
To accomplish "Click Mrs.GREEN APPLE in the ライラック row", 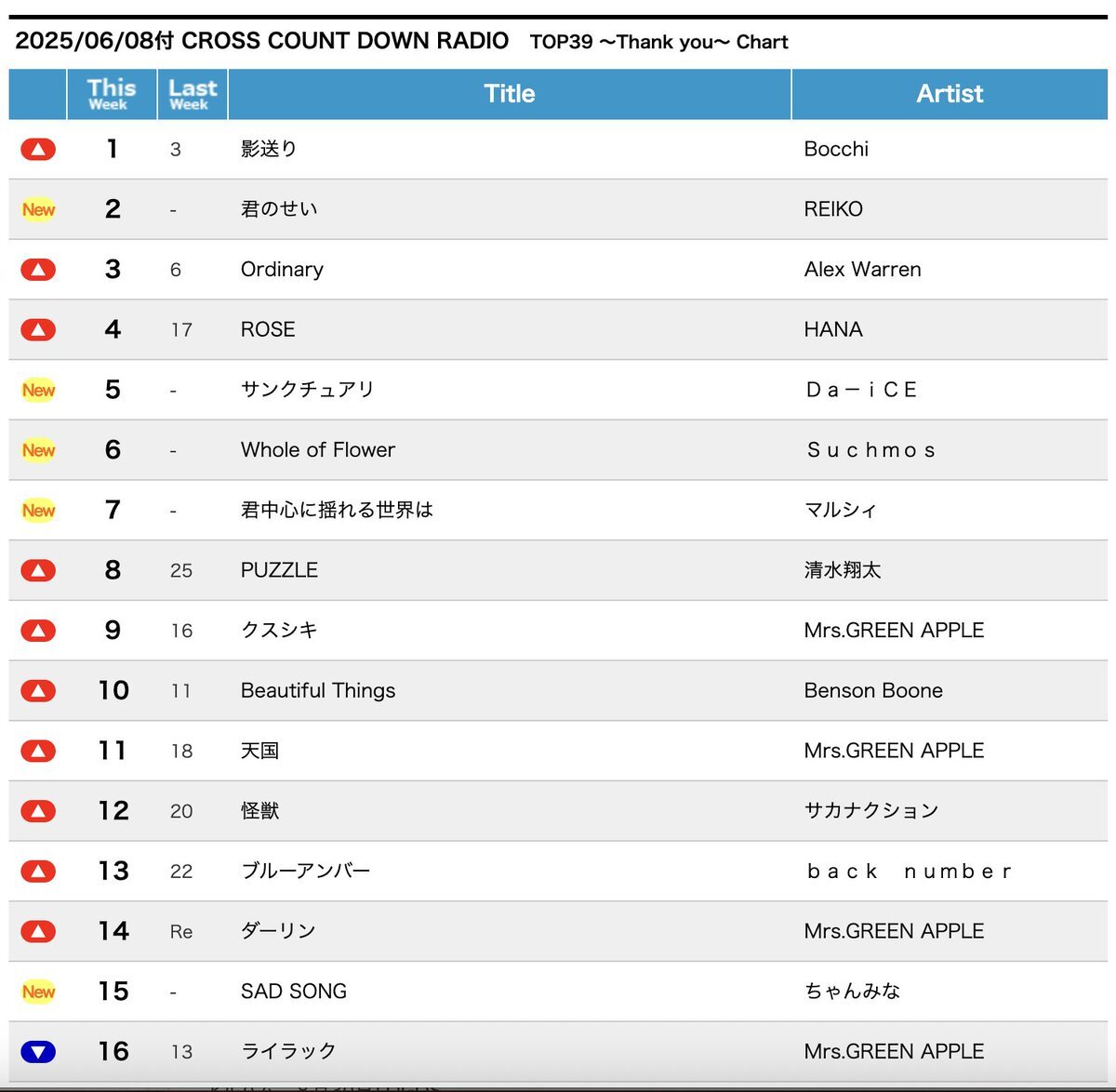I will point(894,1051).
